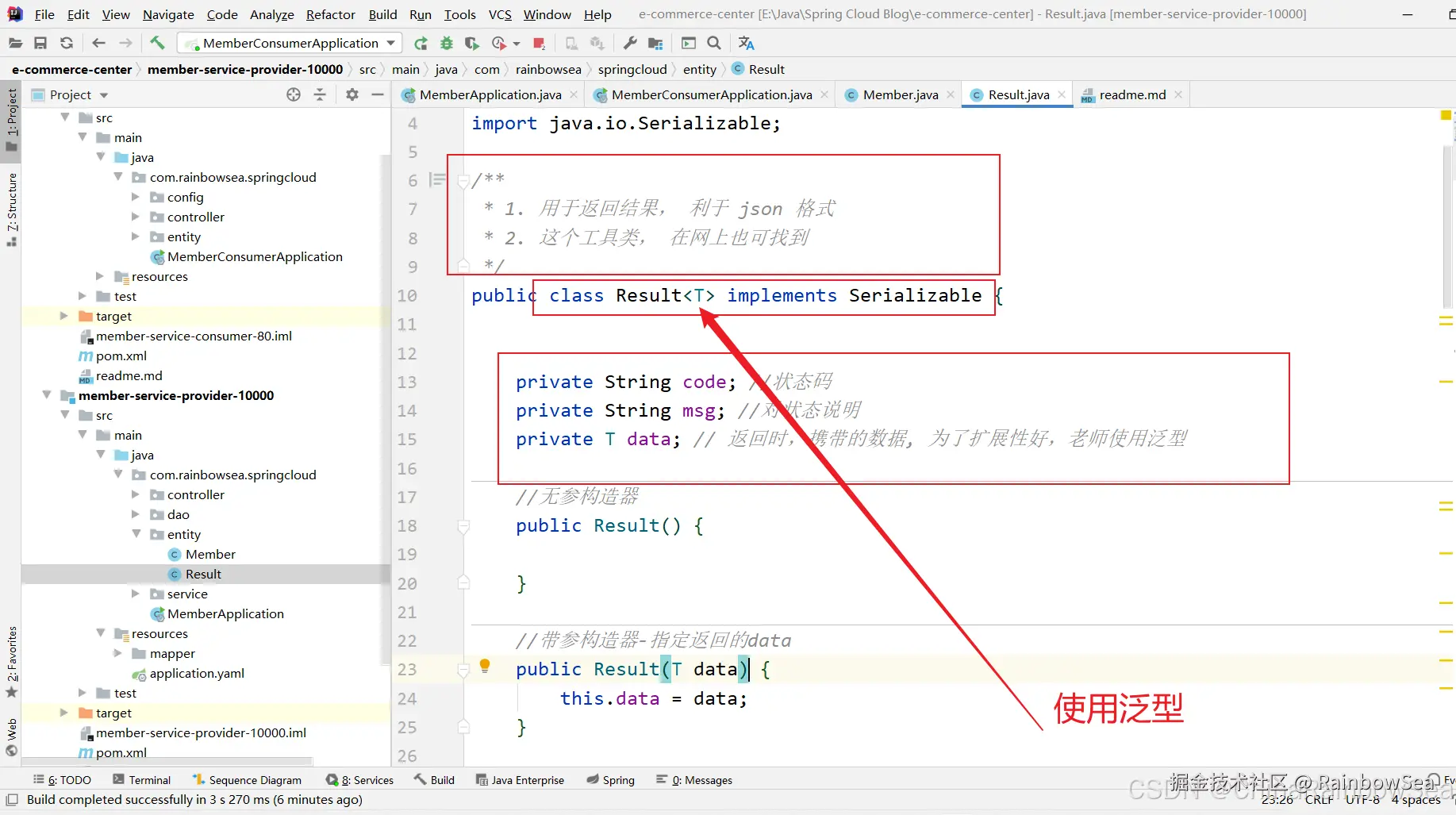
Task: Expand the config package folder
Action: click(136, 197)
